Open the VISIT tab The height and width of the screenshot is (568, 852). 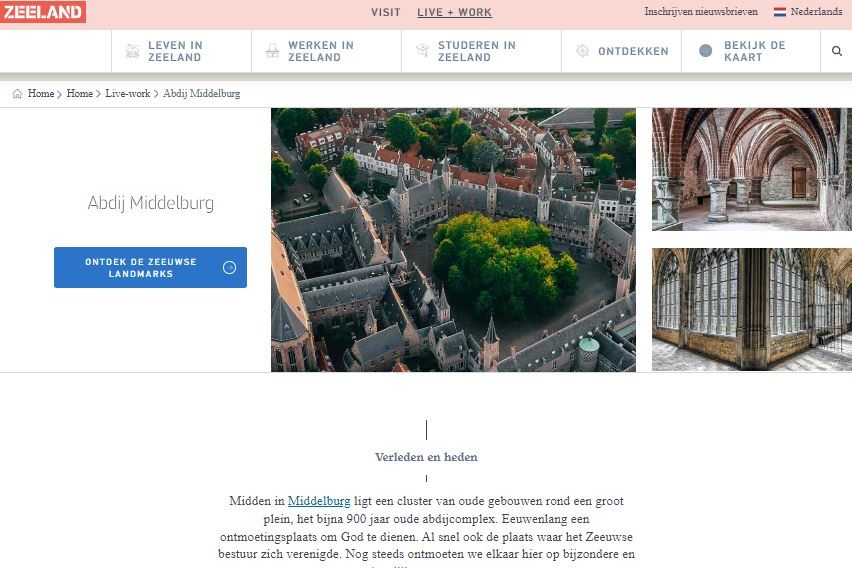click(x=386, y=13)
